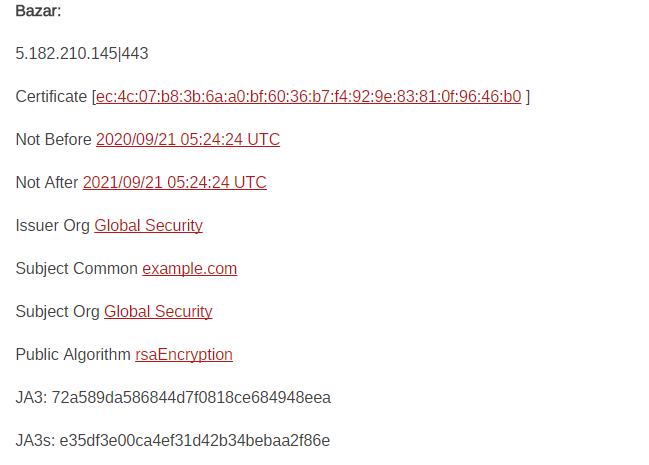Click the "Public Algorithm" label text

tap(73, 355)
